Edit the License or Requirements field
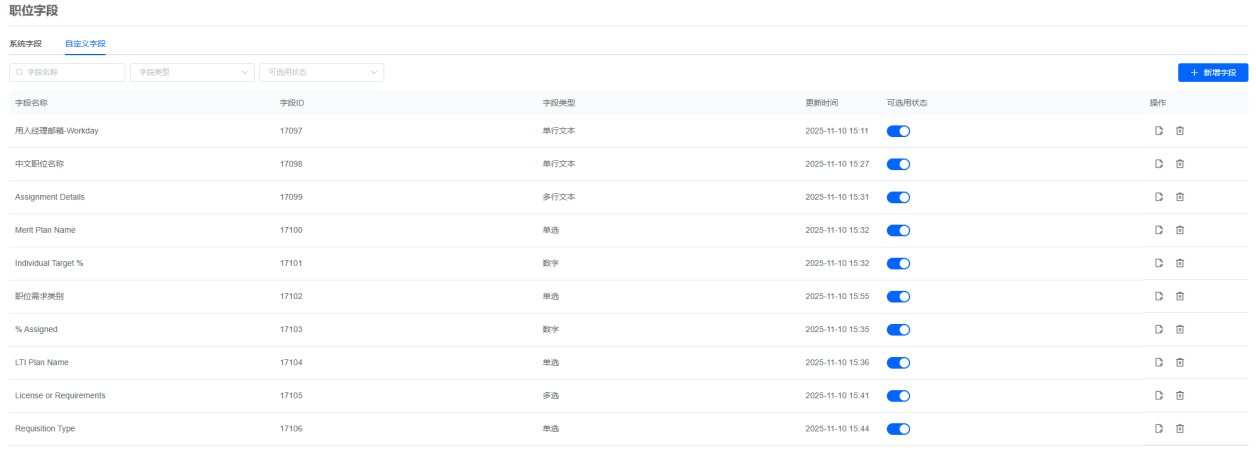 point(1159,395)
